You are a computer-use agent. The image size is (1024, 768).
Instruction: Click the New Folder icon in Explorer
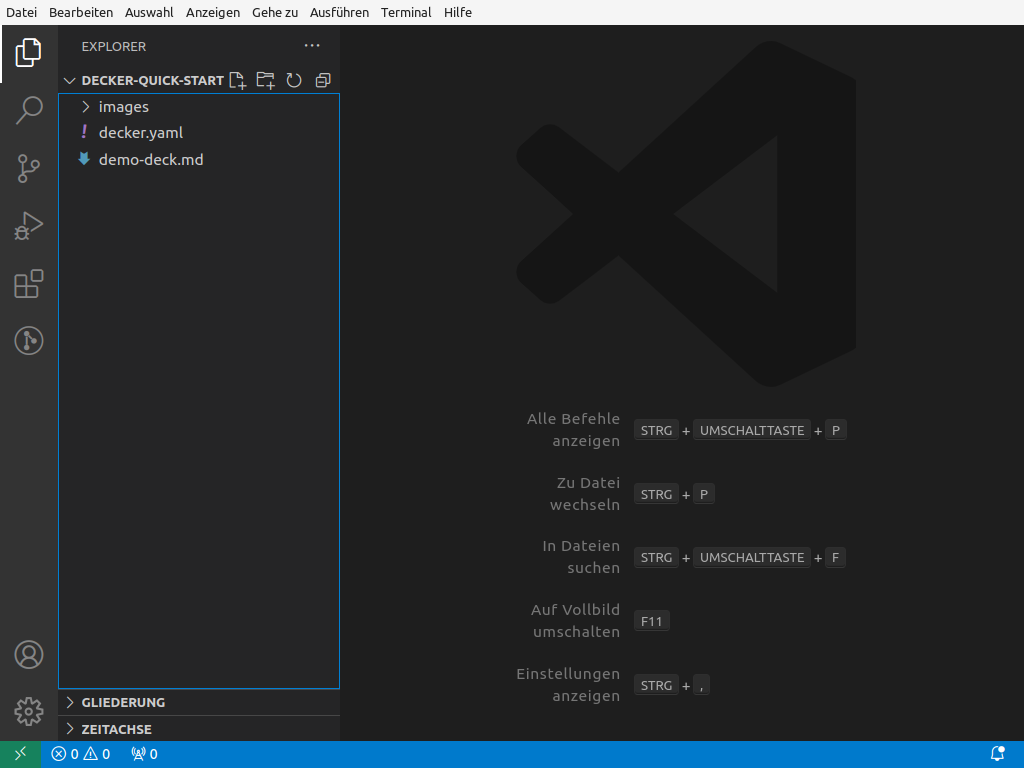pos(265,80)
